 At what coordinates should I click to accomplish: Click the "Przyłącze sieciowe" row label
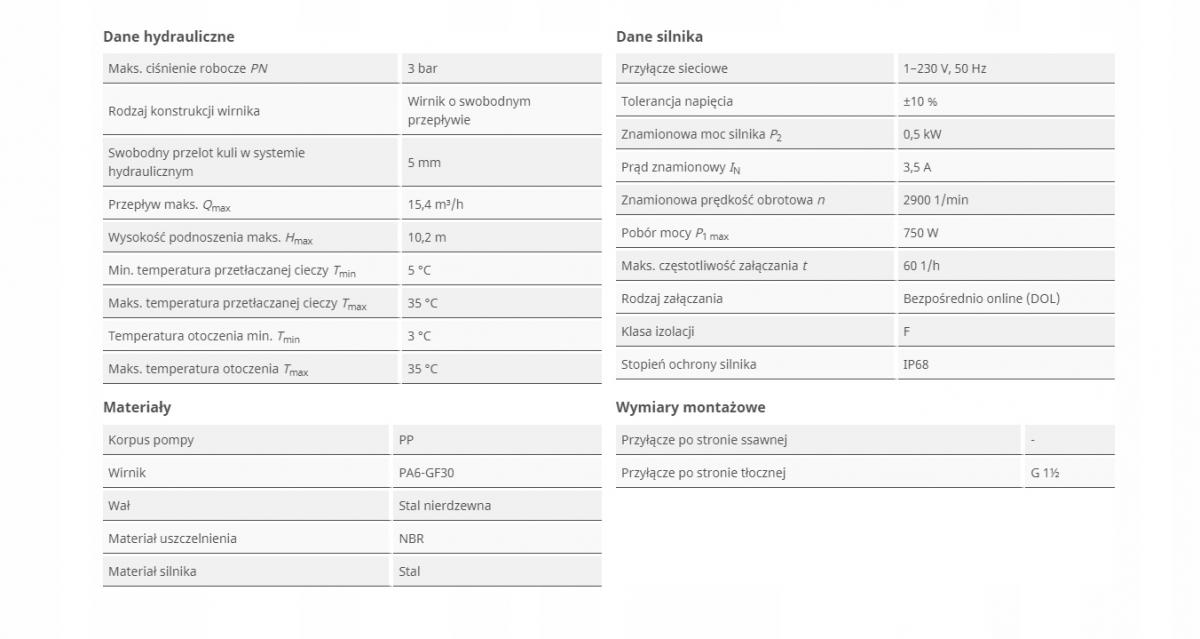pos(674,69)
